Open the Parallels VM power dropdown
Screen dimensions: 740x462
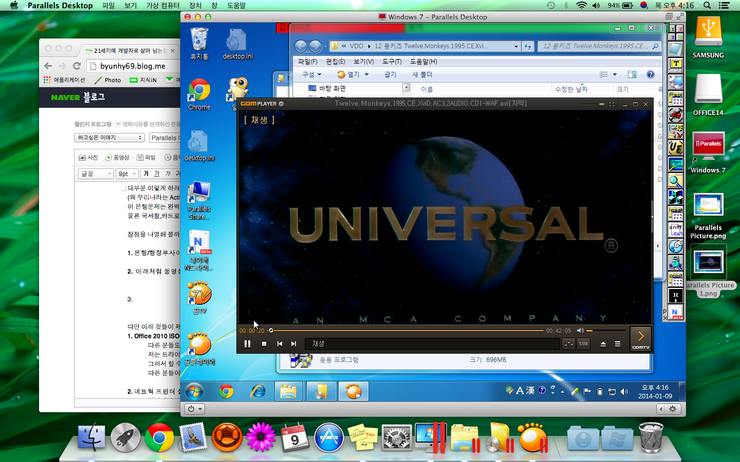194,409
